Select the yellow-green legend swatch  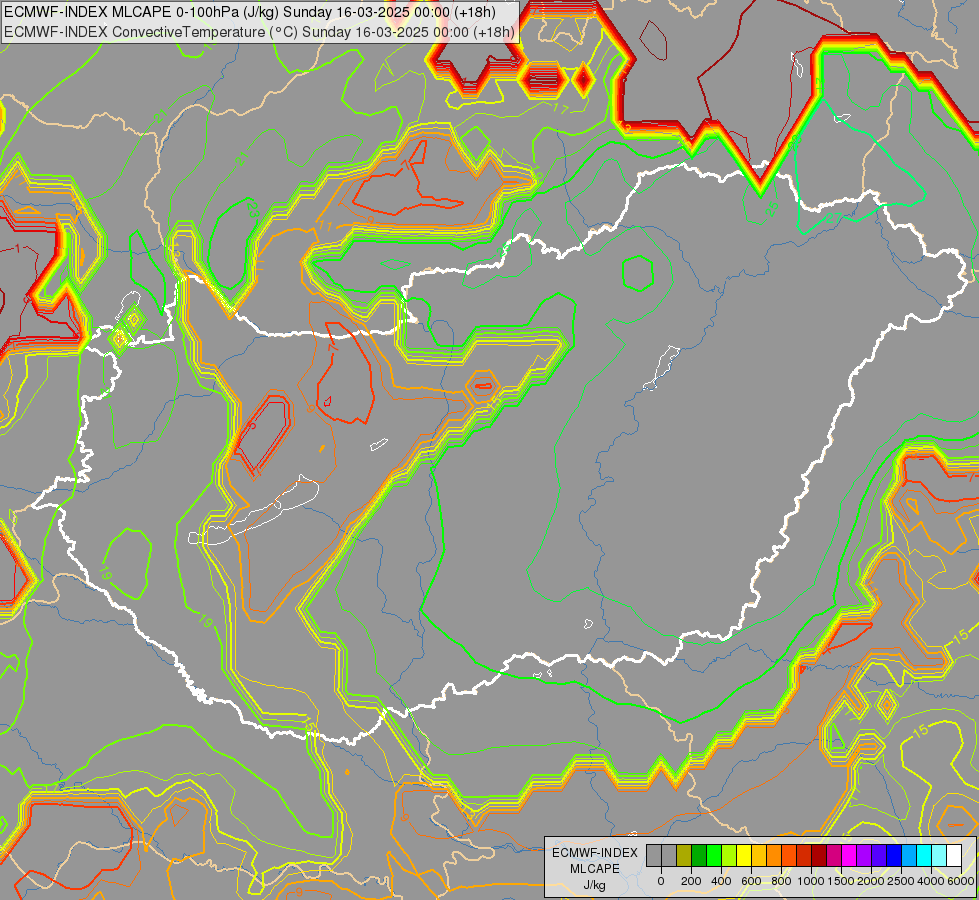click(x=729, y=855)
